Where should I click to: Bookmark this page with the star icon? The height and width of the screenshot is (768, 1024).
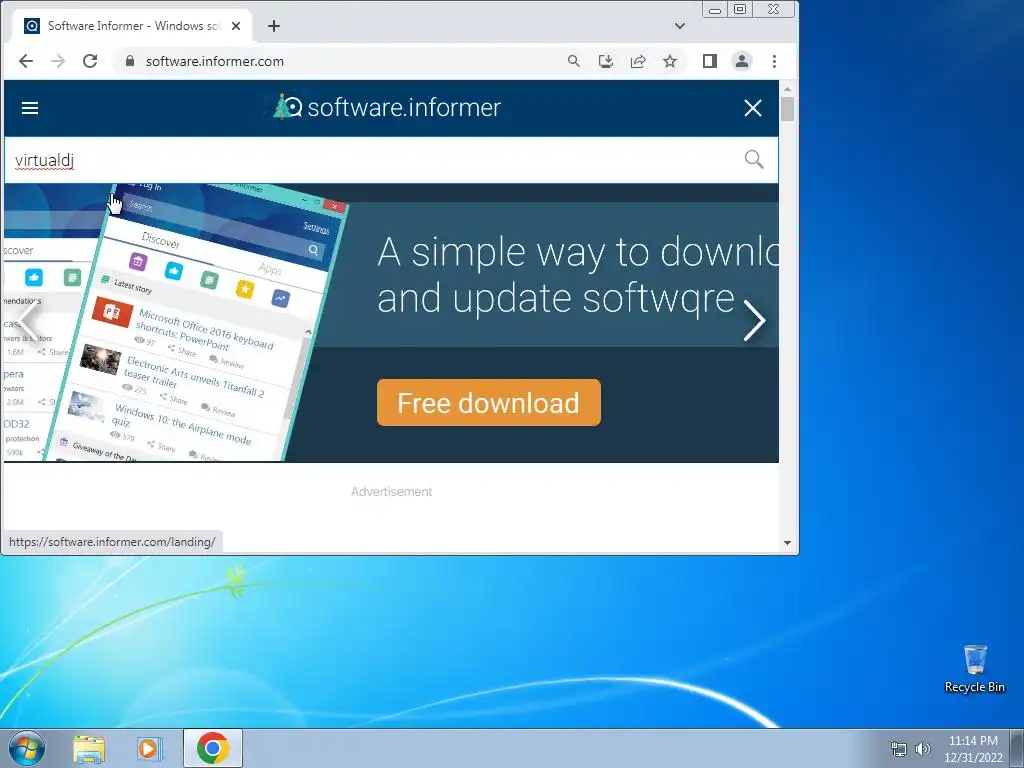click(x=670, y=61)
